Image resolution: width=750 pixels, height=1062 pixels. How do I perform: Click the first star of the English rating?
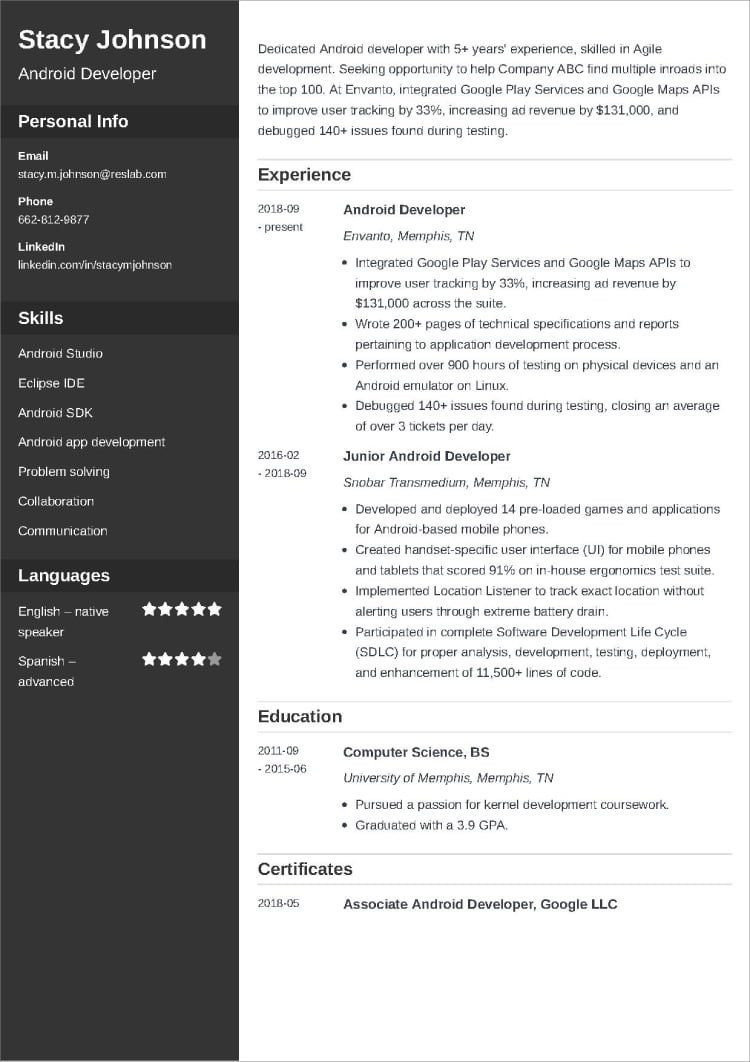pos(149,609)
